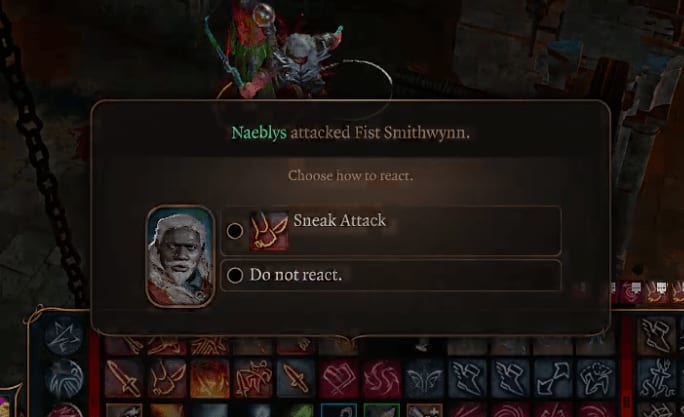The image size is (684, 417).
Task: Toggle the top round filter button left of the hotbar
Action: click(x=64, y=335)
